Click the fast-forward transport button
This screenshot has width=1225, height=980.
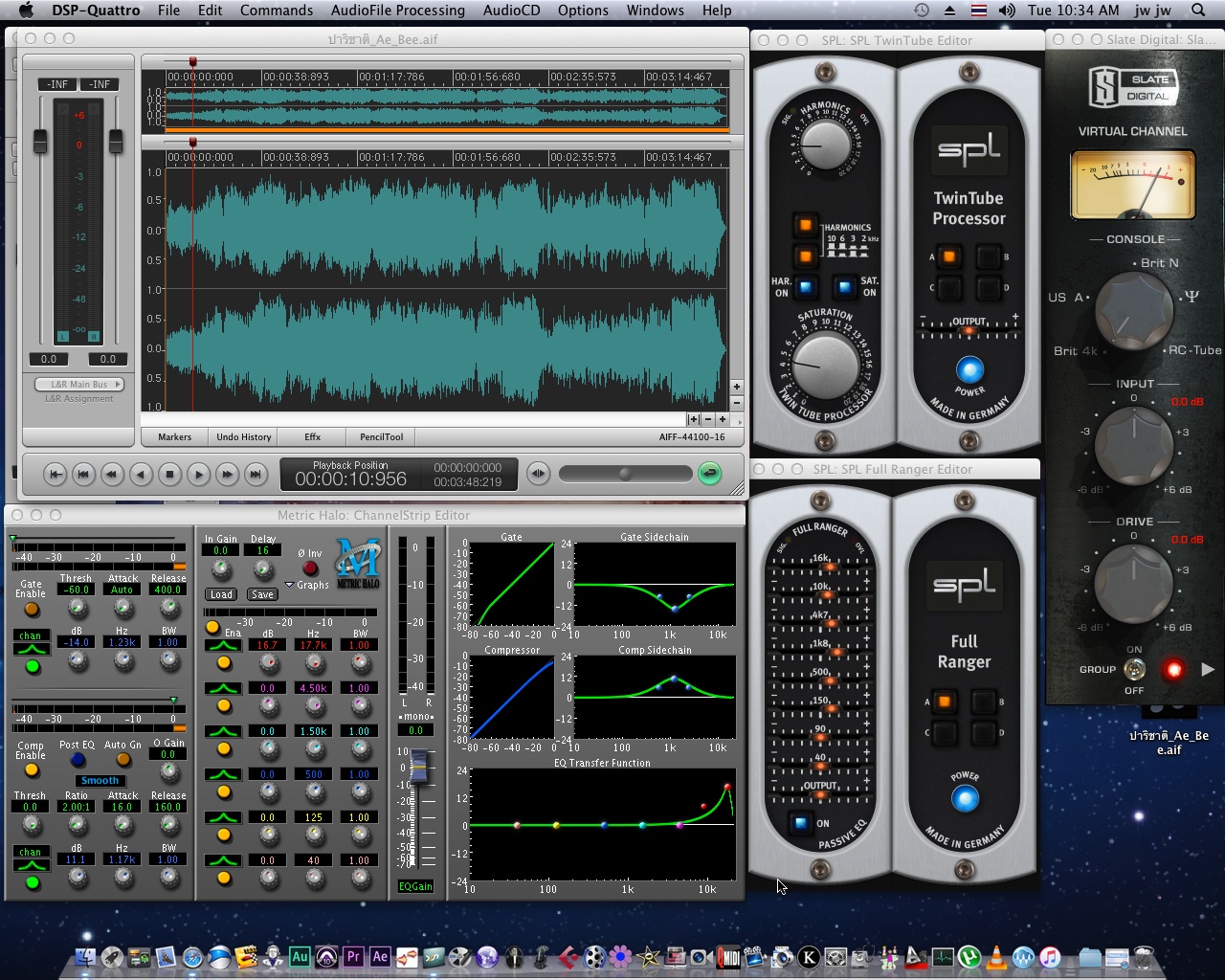pos(227,474)
